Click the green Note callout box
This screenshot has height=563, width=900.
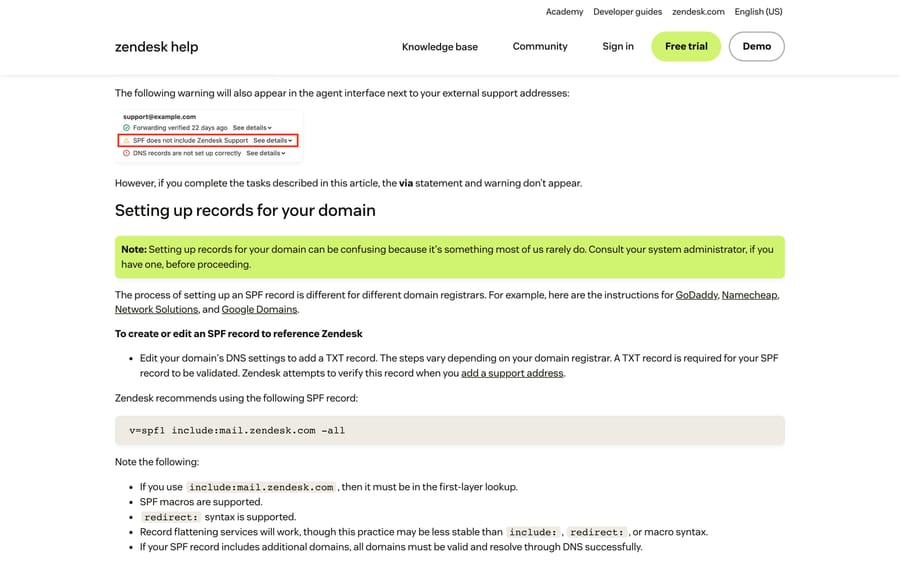[449, 257]
